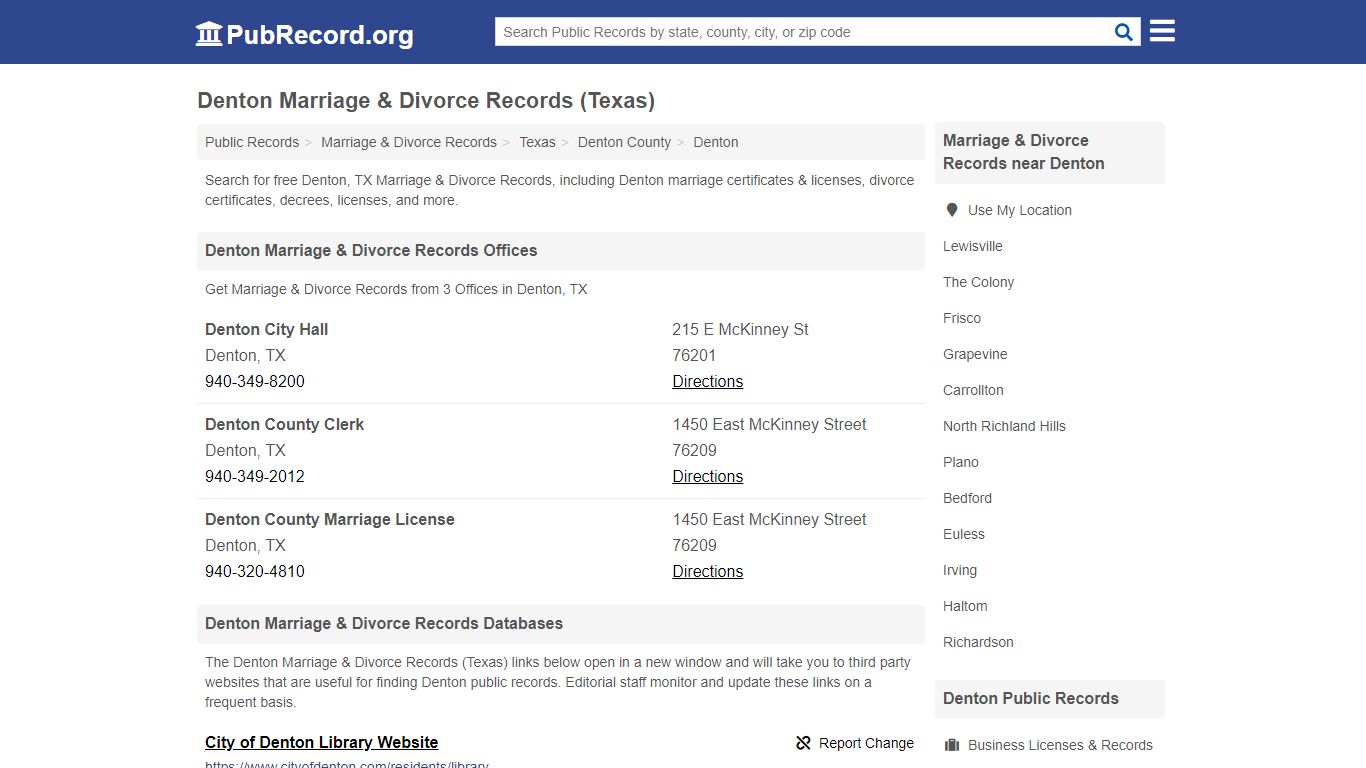This screenshot has height=768, width=1366.
Task: Click the Denton Public Records sidebar heading
Action: tap(1031, 698)
